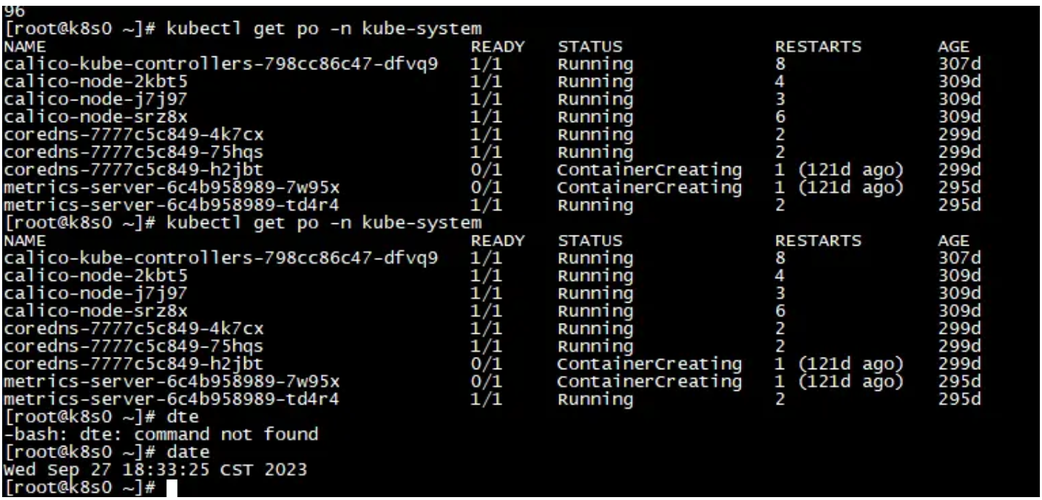Click the mistyped 'dte' command line
Screen dimensions: 1042x500
tap(101, 418)
